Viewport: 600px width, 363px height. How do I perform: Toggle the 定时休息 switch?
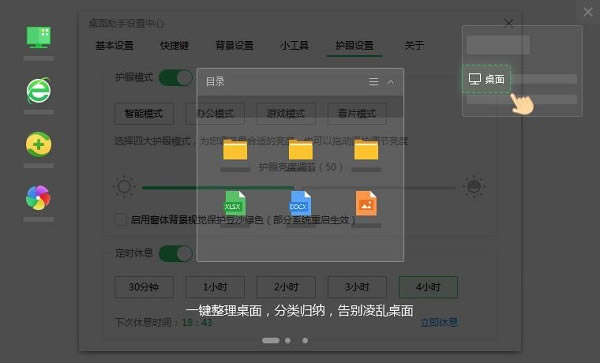point(176,254)
